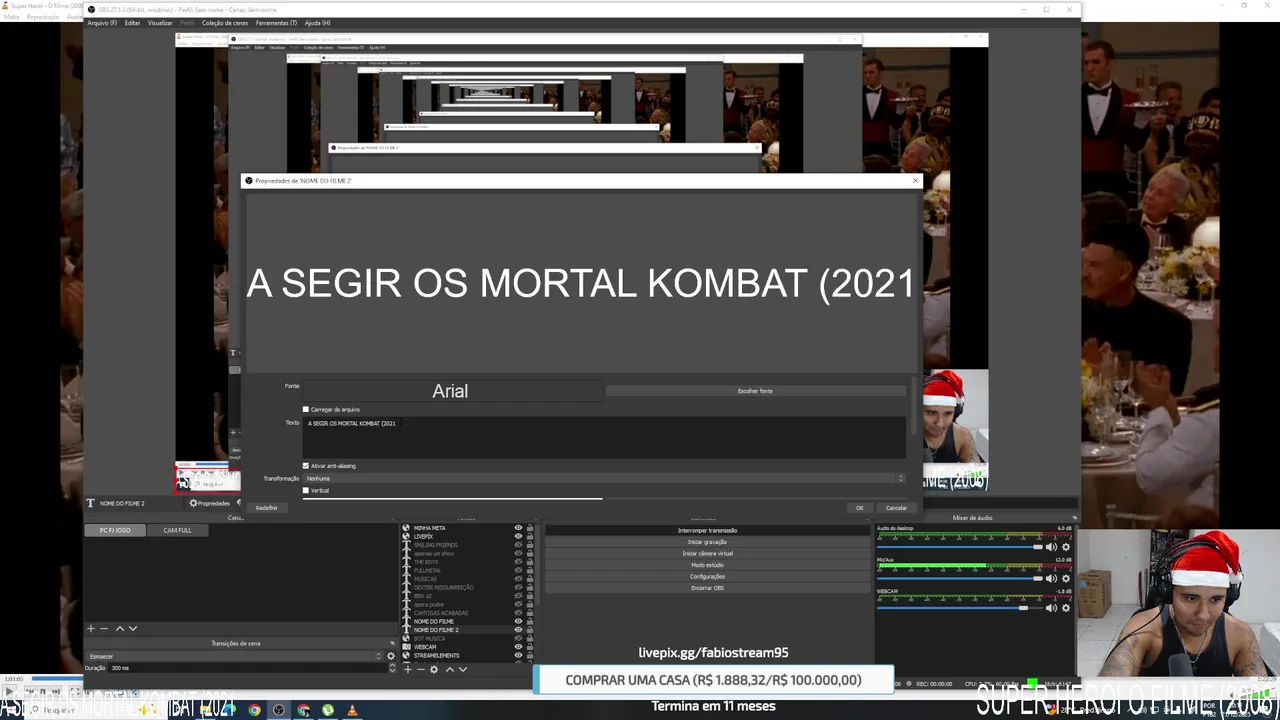The width and height of the screenshot is (1280, 720).
Task: Open transition settings gear icon
Action: pyautogui.click(x=391, y=656)
